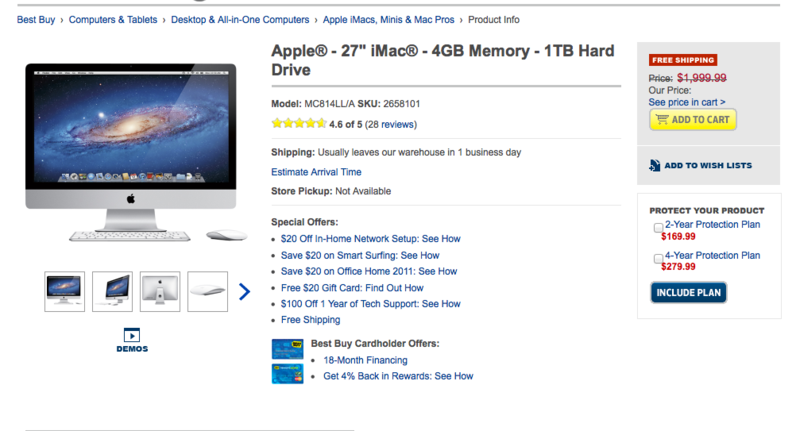
Task: Select the front view iMac thumbnail
Action: pyautogui.click(x=64, y=292)
